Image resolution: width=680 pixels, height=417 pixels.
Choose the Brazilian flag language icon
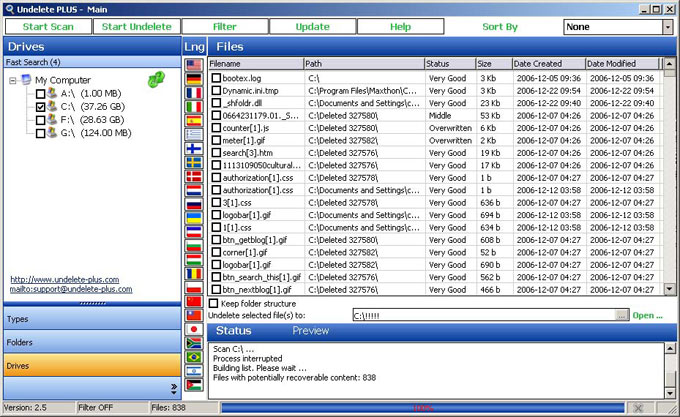tap(194, 357)
